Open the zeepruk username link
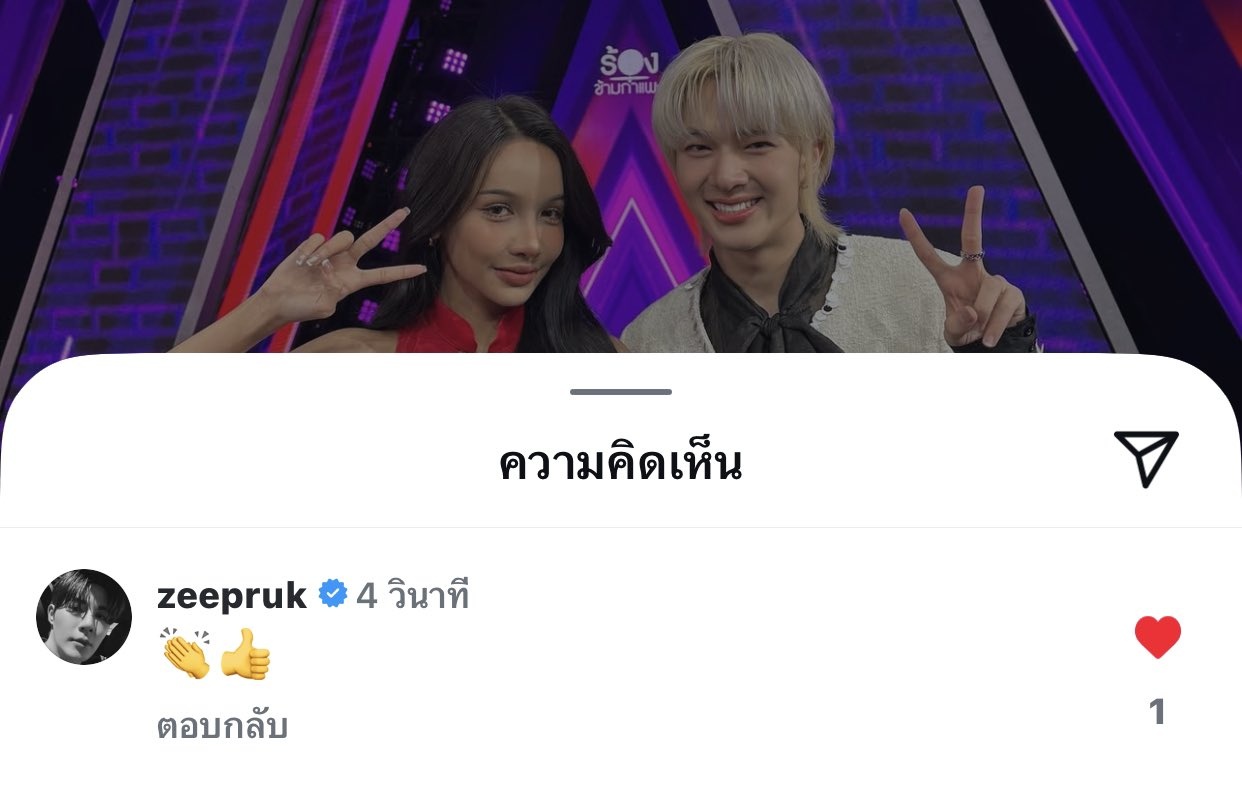Image resolution: width=1242 pixels, height=797 pixels. coord(232,595)
